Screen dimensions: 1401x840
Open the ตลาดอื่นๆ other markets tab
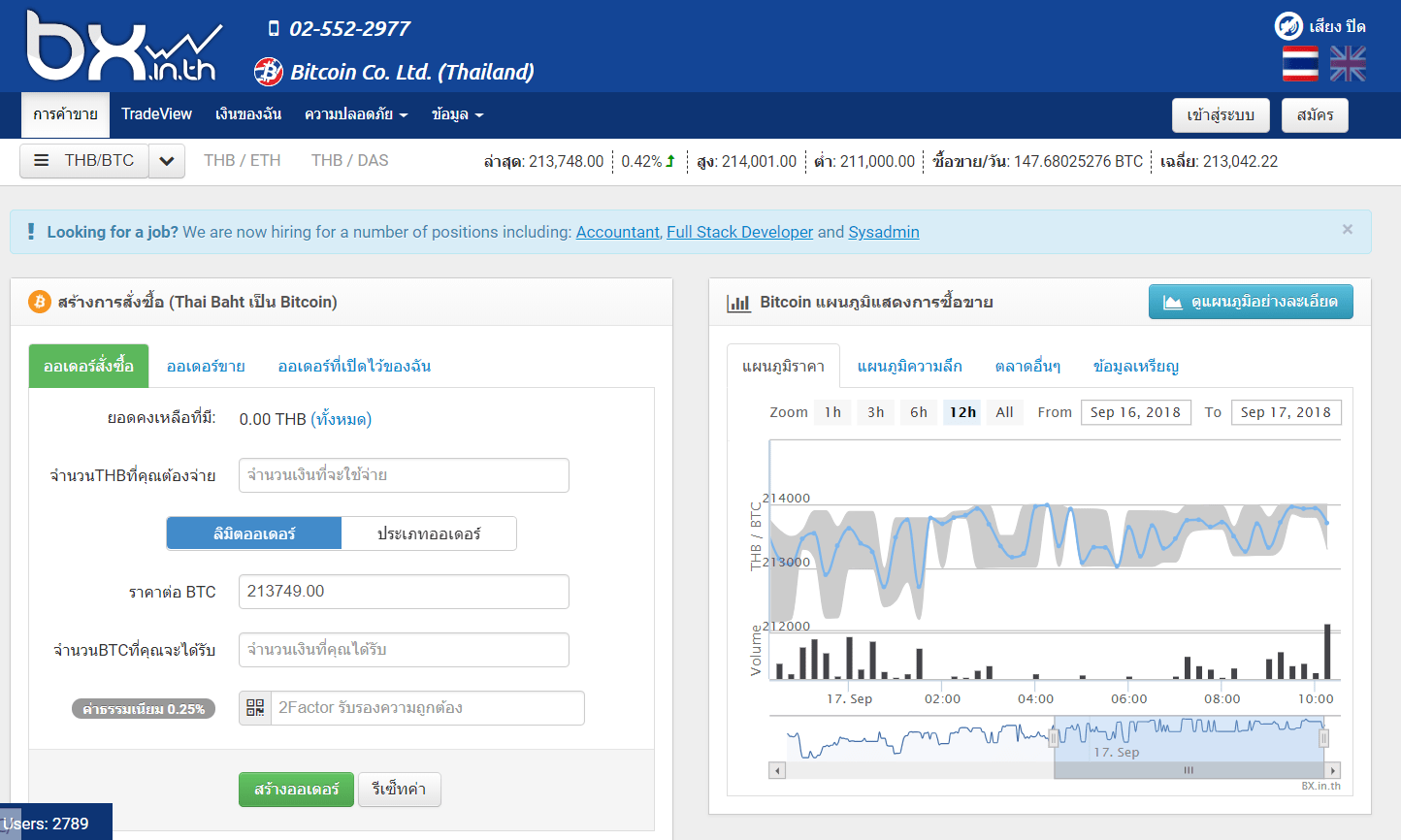pyautogui.click(x=1027, y=366)
